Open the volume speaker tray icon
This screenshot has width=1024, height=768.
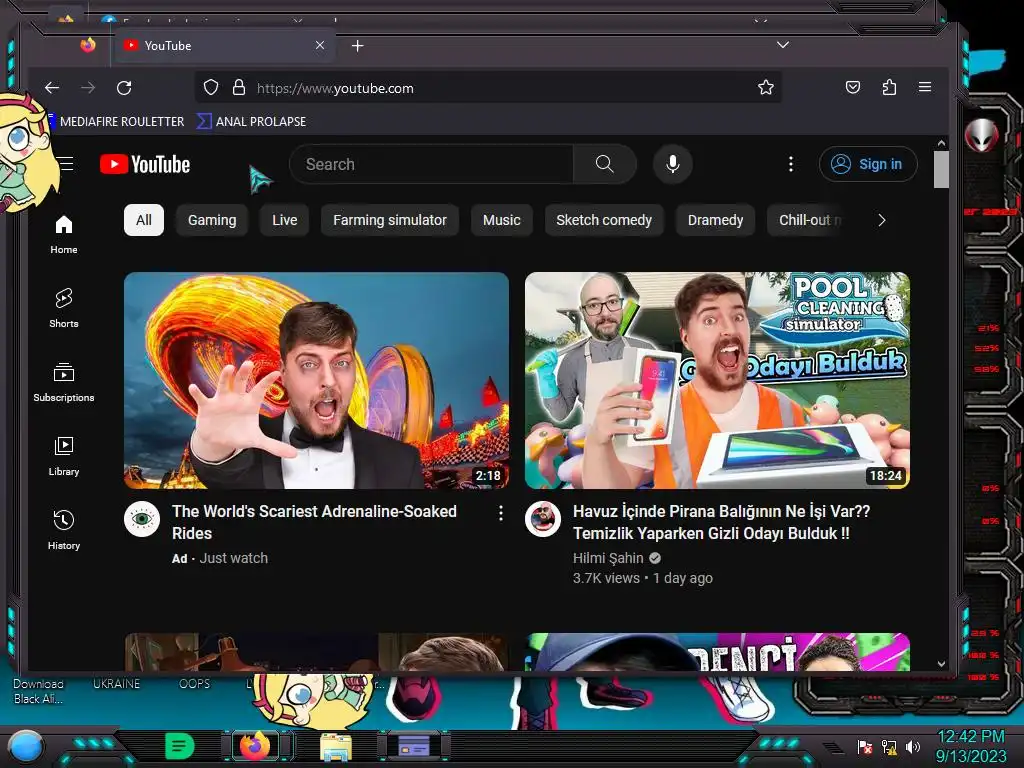coord(912,746)
